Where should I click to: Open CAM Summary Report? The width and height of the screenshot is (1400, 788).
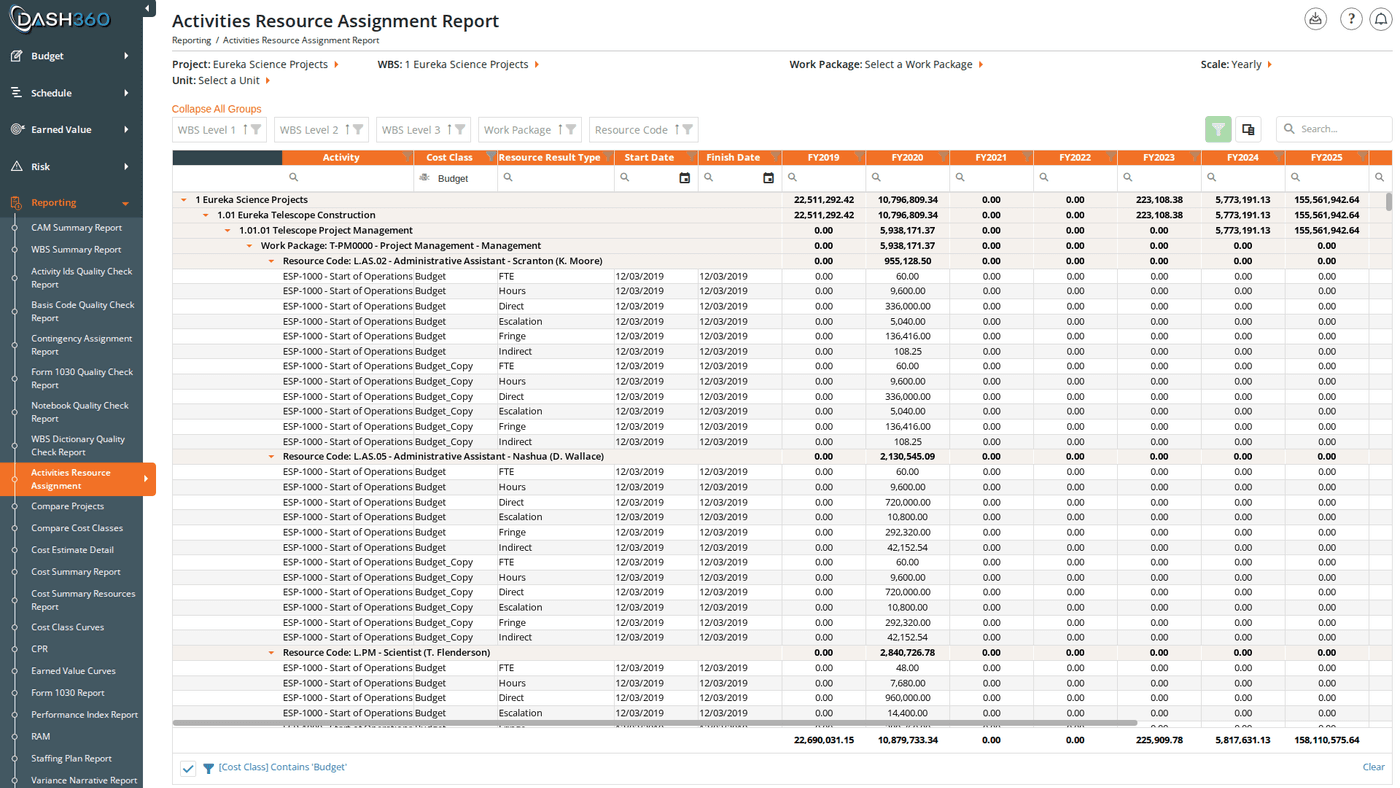pyautogui.click(x=76, y=228)
